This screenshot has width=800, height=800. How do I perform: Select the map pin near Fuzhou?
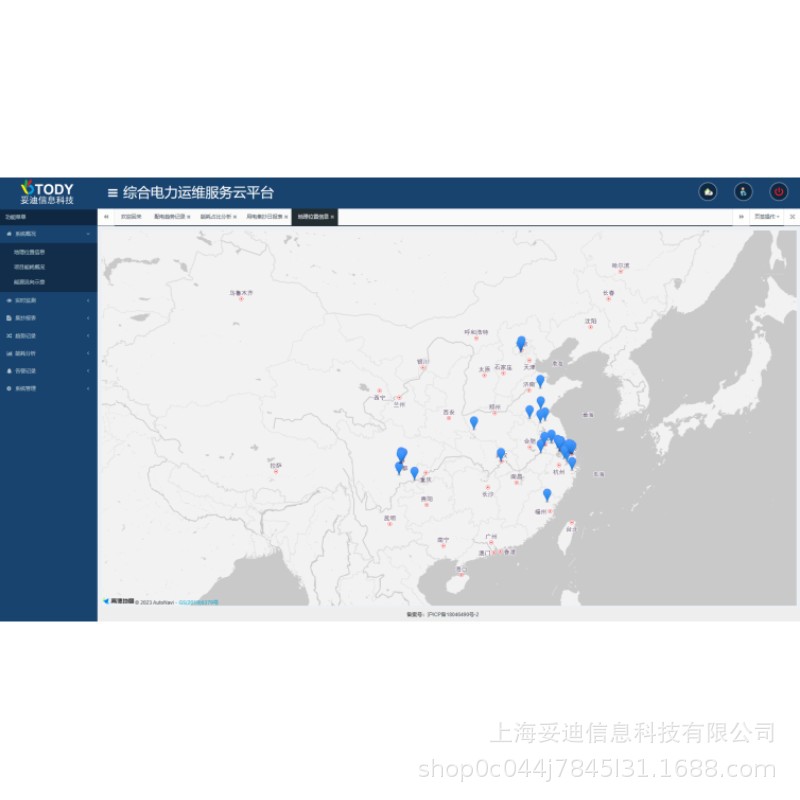click(x=547, y=495)
